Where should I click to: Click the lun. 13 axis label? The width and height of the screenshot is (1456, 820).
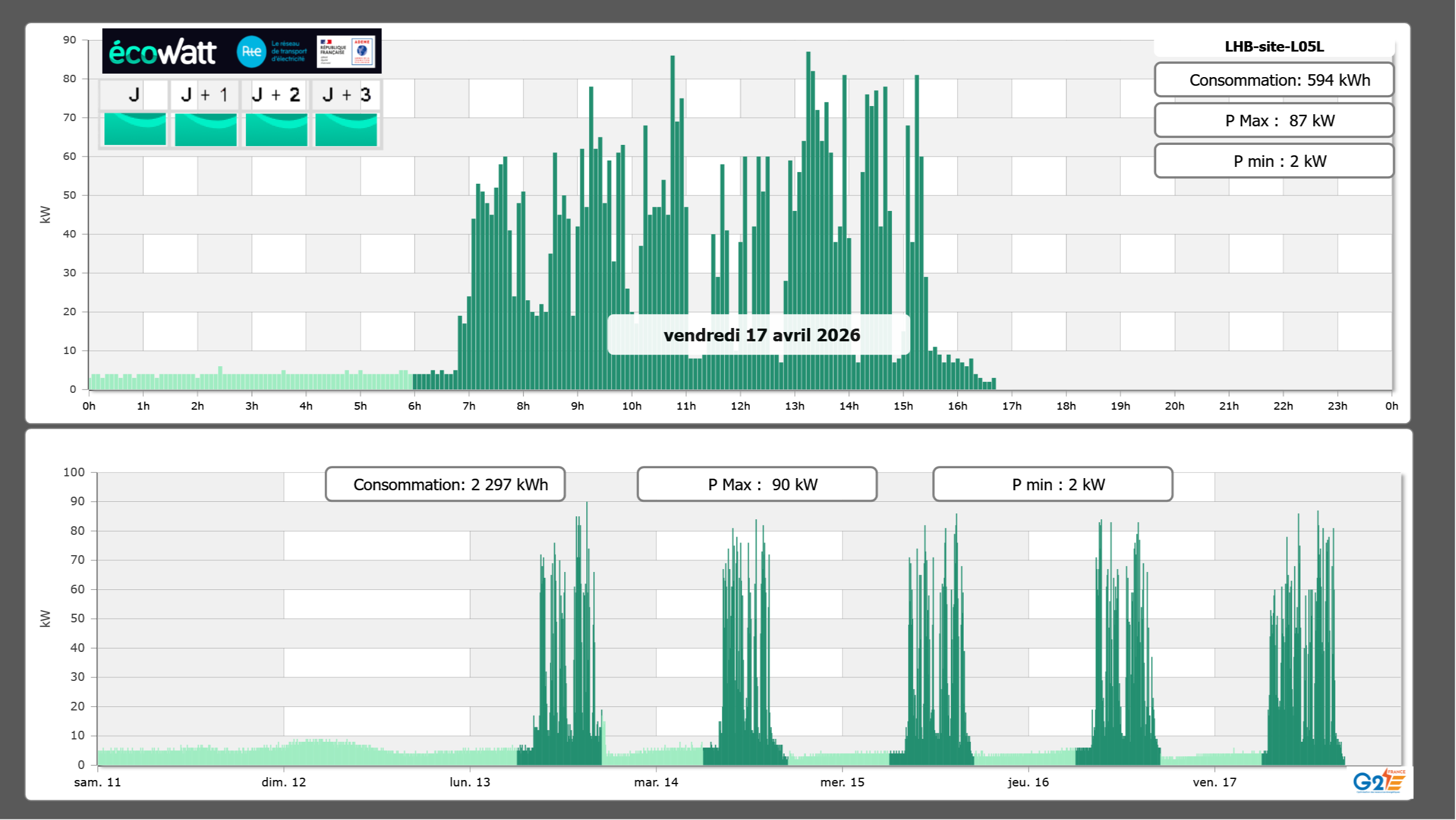(x=470, y=782)
